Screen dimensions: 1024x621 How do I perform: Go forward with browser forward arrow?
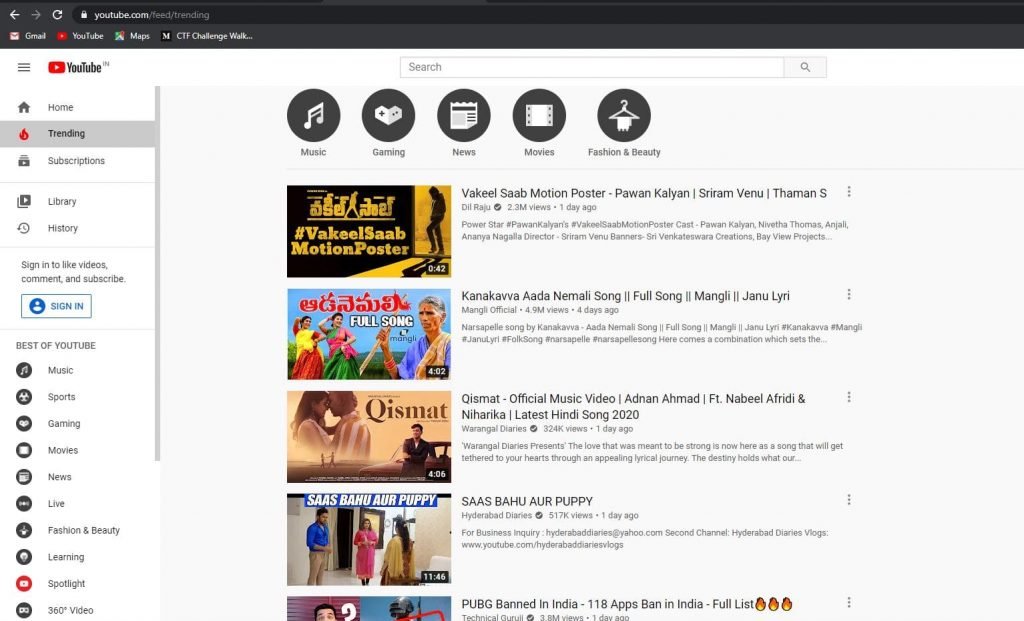pos(36,14)
